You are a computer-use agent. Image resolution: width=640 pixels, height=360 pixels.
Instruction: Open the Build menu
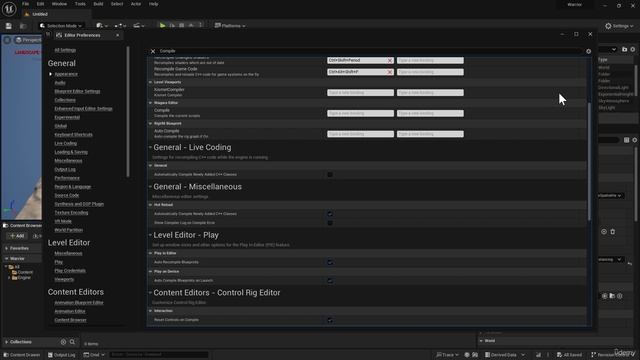pos(98,4)
